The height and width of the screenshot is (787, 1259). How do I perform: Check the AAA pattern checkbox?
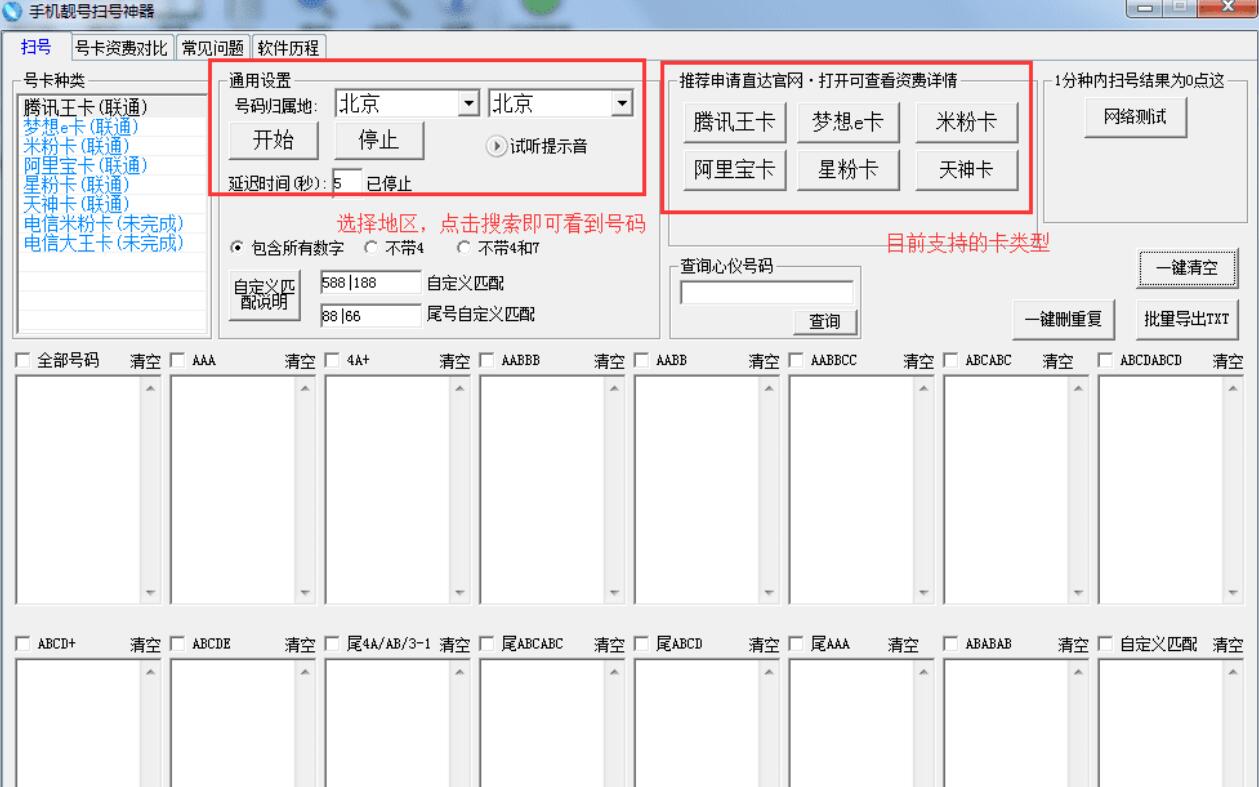177,359
